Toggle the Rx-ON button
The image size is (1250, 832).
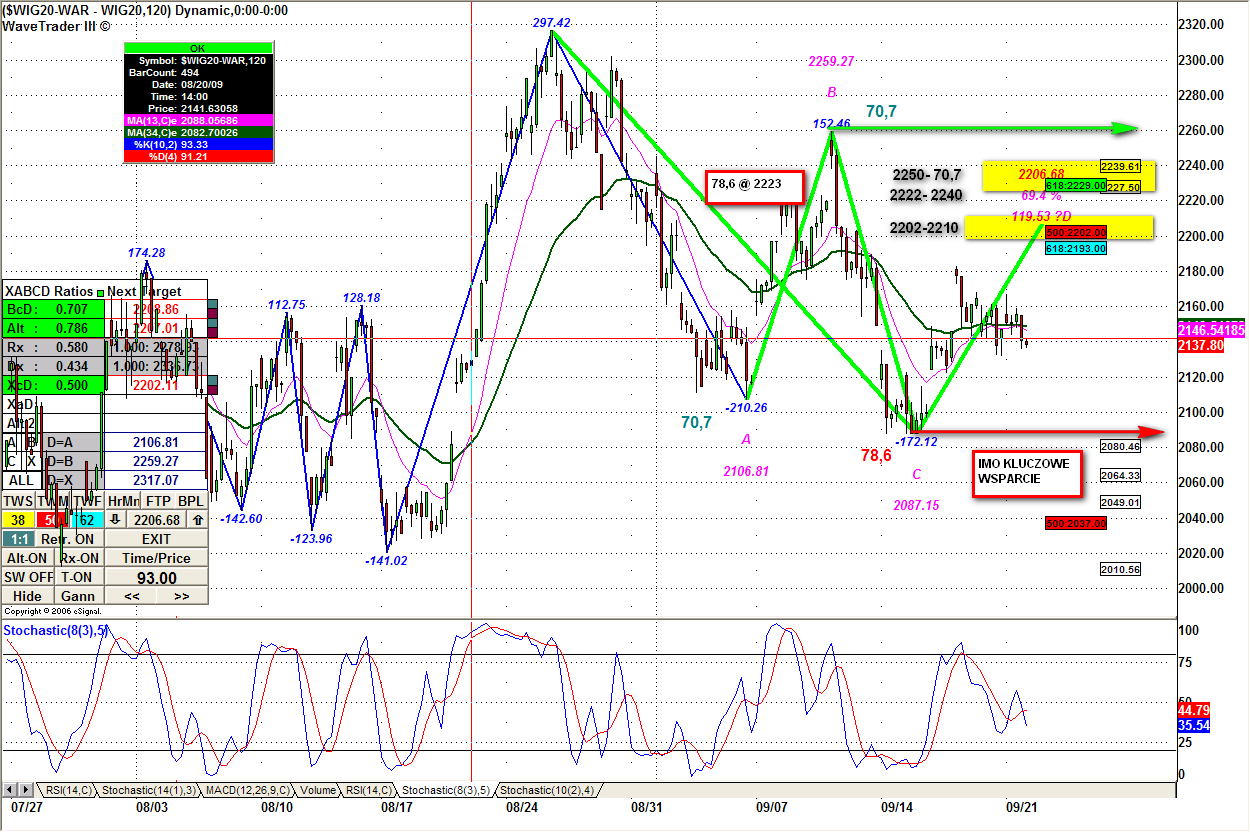point(79,558)
